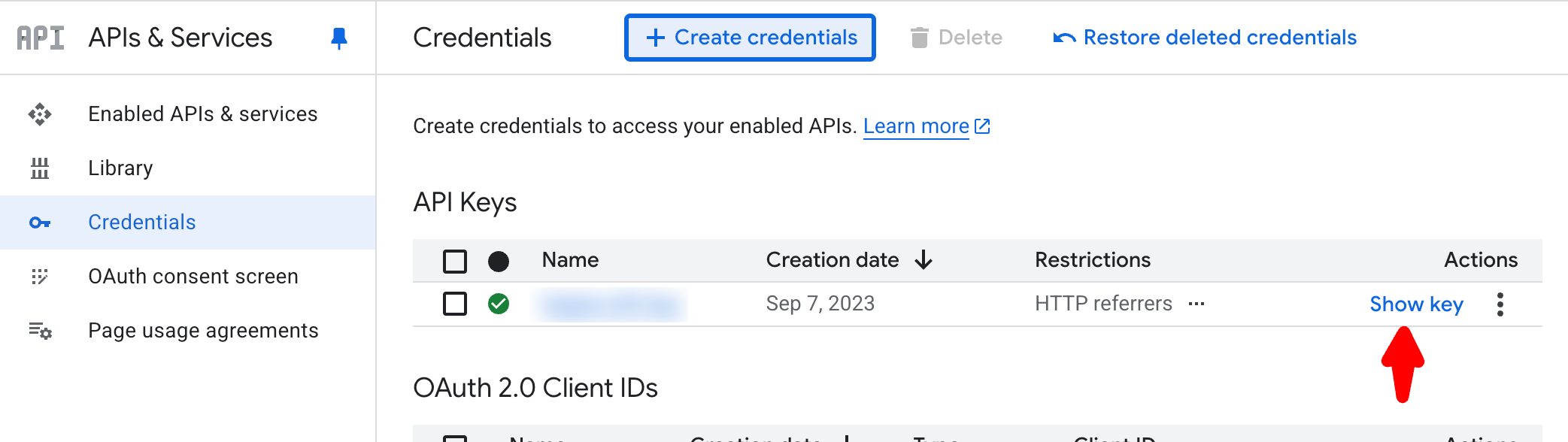Click the Page usage agreements icon

(40, 331)
